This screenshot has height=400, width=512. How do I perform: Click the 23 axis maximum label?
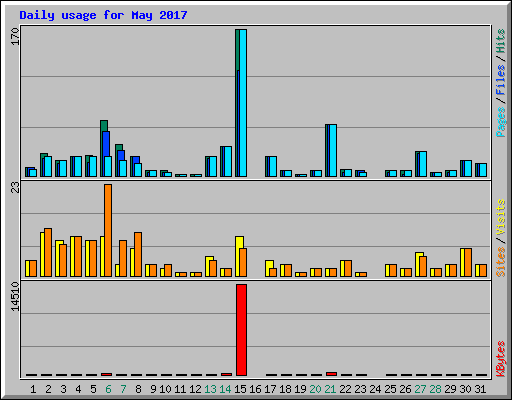pyautogui.click(x=15, y=188)
